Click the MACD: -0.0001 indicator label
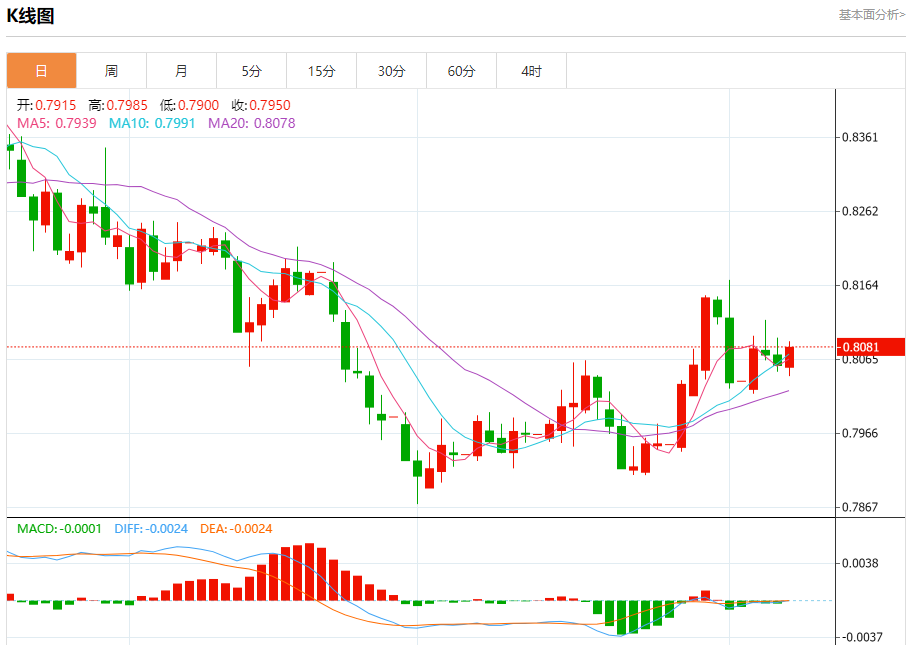 tap(59, 529)
